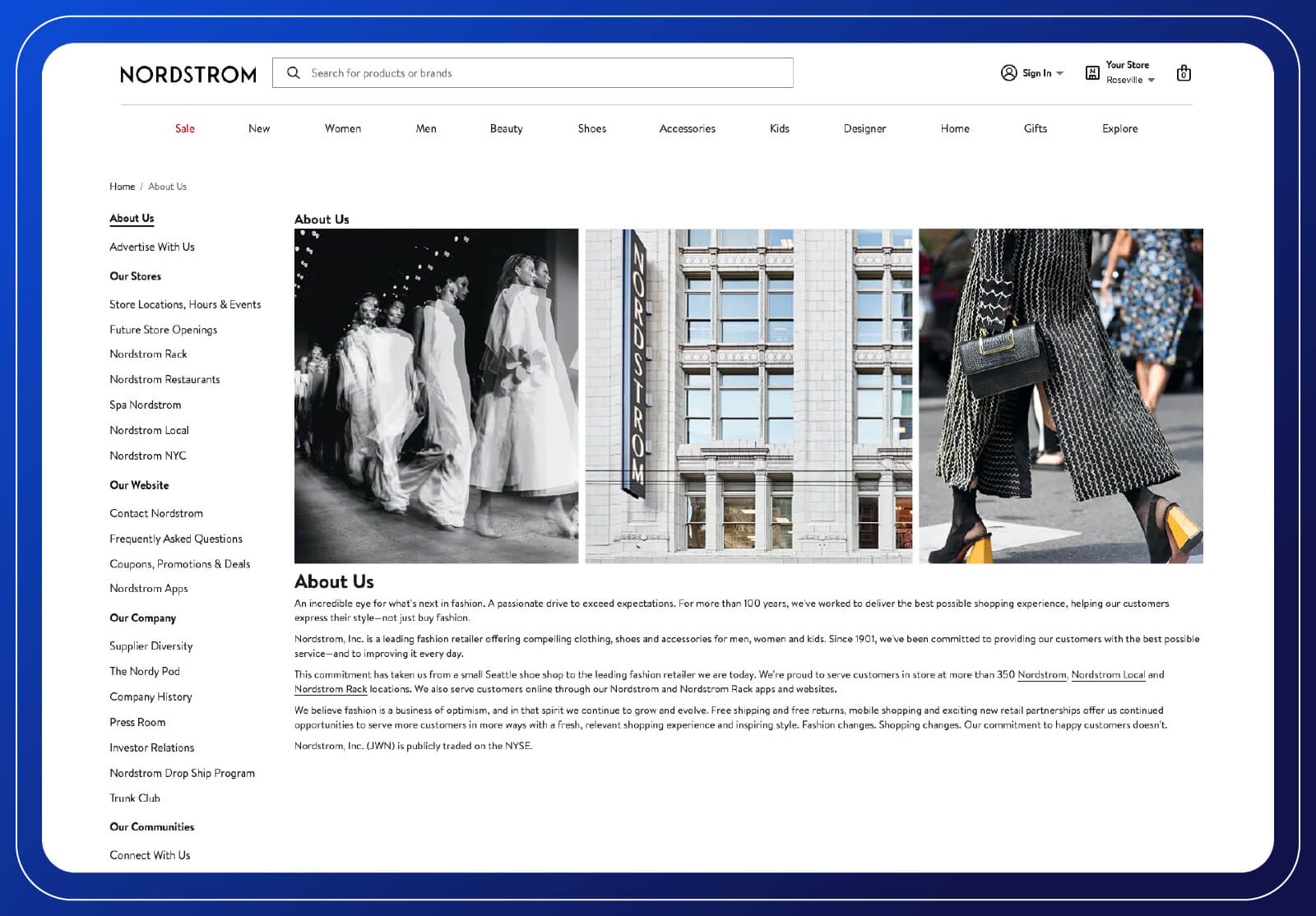Open the shopping bag icon

tap(1183, 72)
